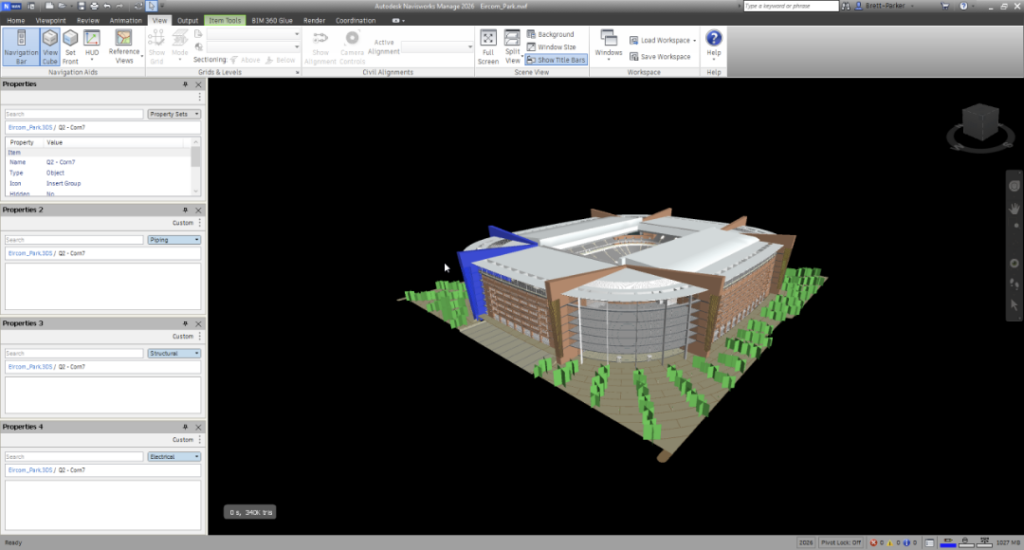Click Background in Scene View
1024x550 pixels.
[x=551, y=34]
